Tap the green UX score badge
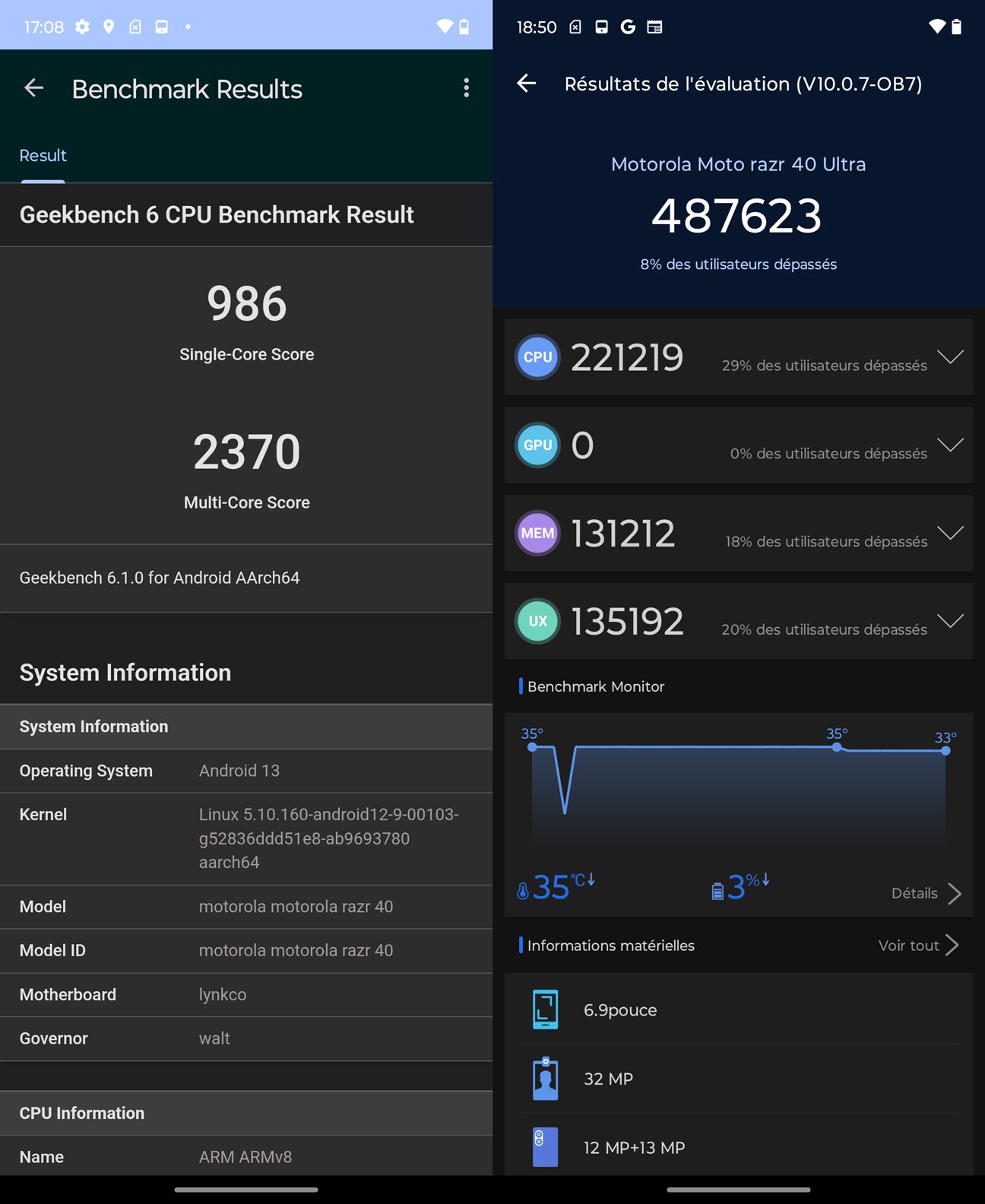 (x=537, y=622)
